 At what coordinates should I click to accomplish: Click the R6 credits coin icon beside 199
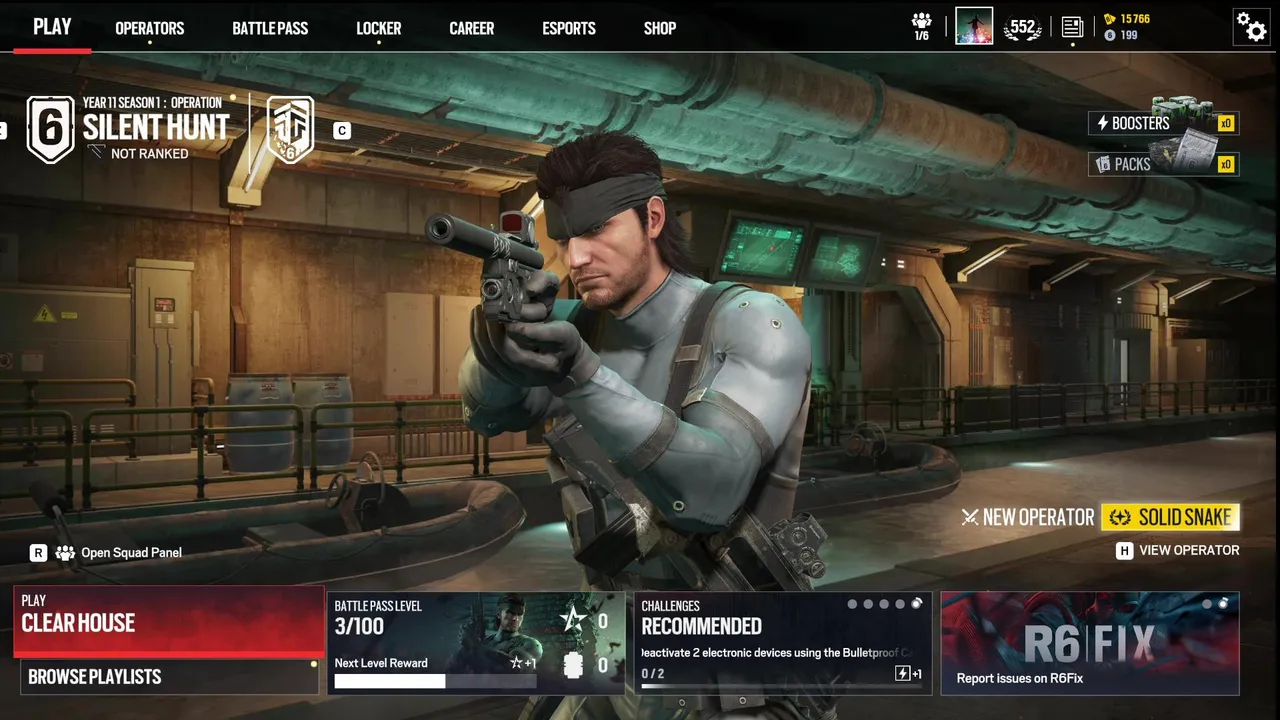point(1109,35)
